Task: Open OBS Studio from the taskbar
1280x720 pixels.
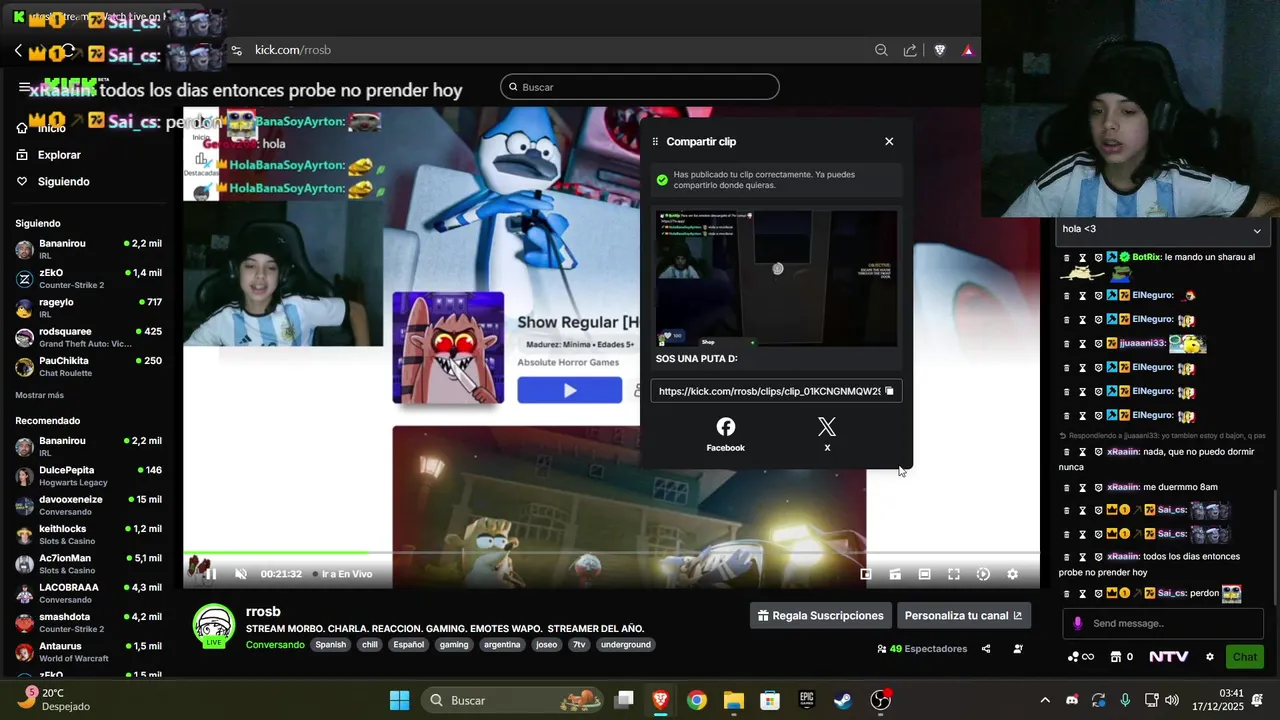Action: [x=880, y=700]
